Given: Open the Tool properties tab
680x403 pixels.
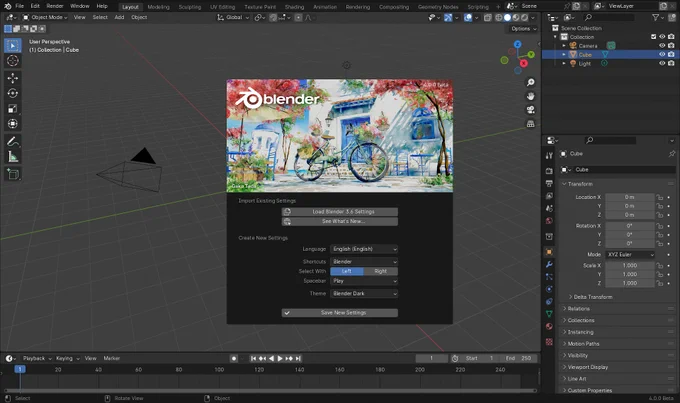Looking at the screenshot, I should (549, 155).
